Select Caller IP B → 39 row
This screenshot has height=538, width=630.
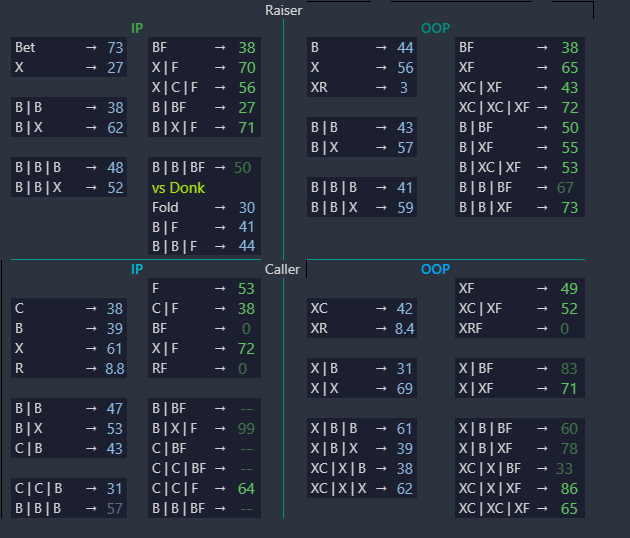point(69,328)
